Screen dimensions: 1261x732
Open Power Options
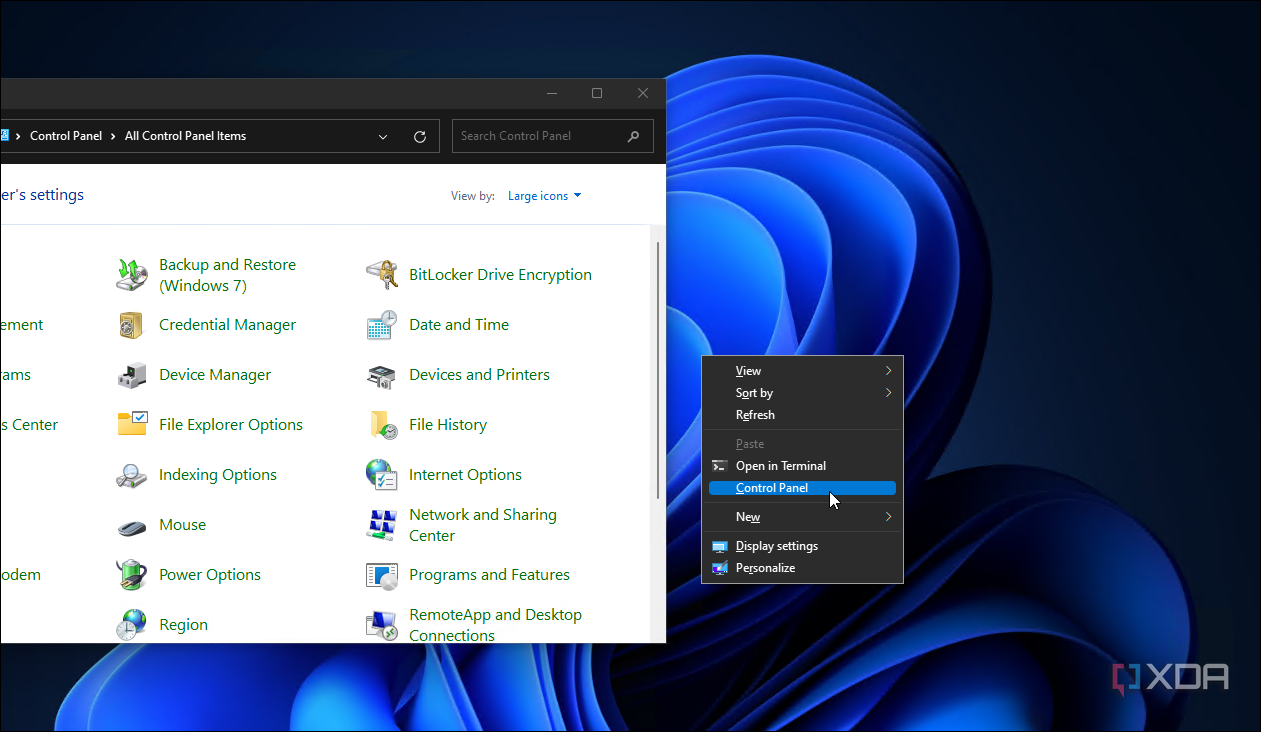click(209, 574)
